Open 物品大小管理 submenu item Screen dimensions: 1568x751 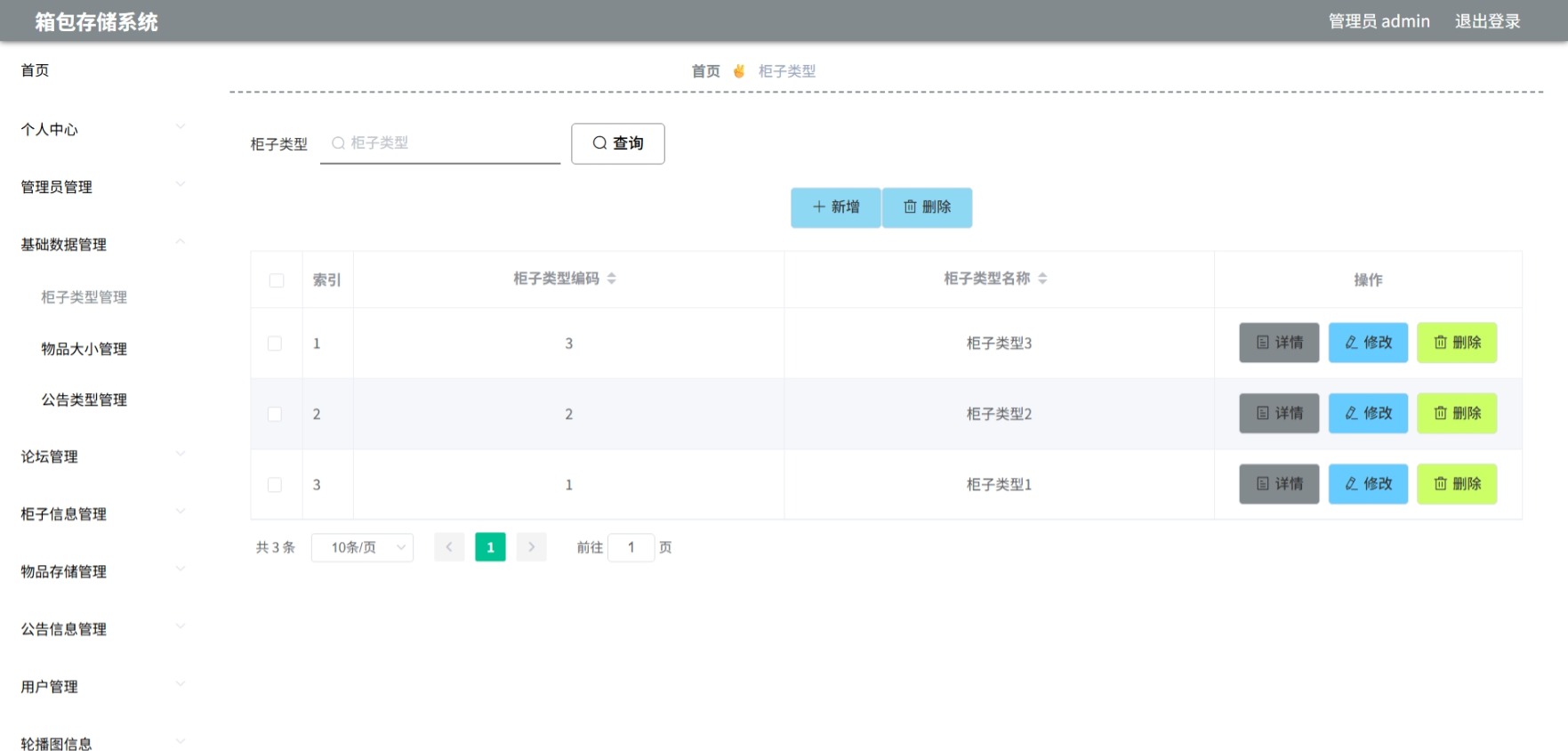[84, 349]
